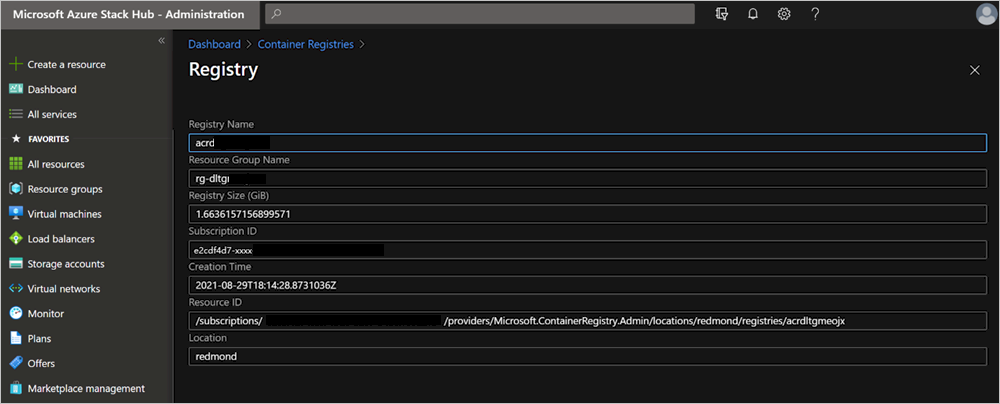
Task: Click the help question mark icon
Action: 815,14
